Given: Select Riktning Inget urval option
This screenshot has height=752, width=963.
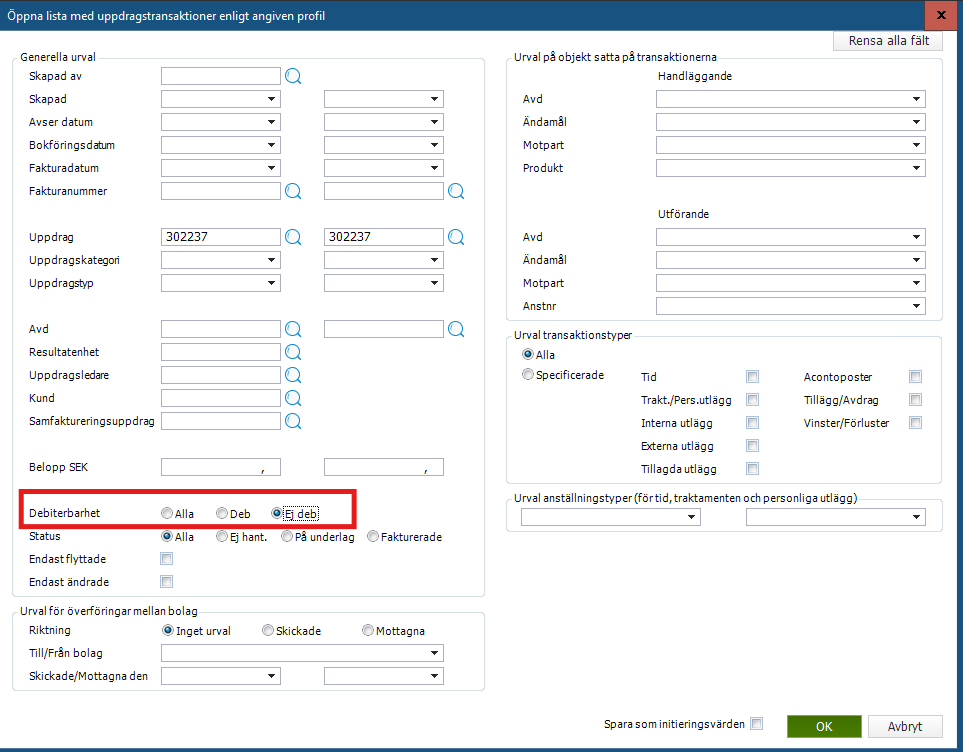Looking at the screenshot, I should tap(168, 630).
